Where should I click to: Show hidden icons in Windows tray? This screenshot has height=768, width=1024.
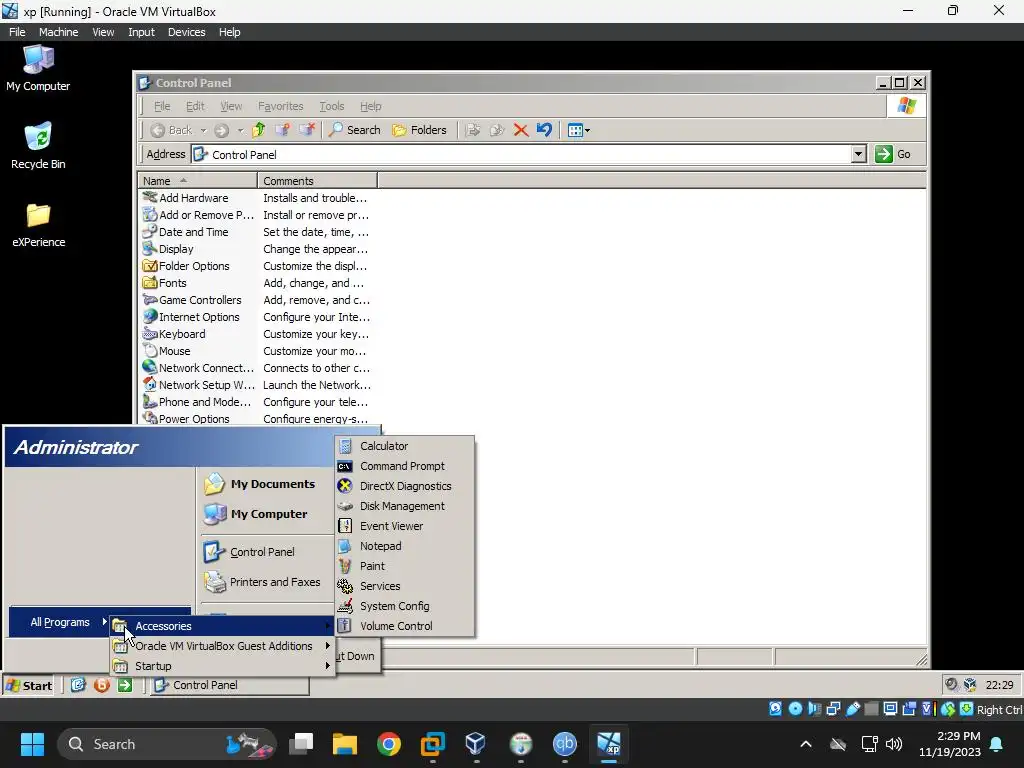(806, 744)
